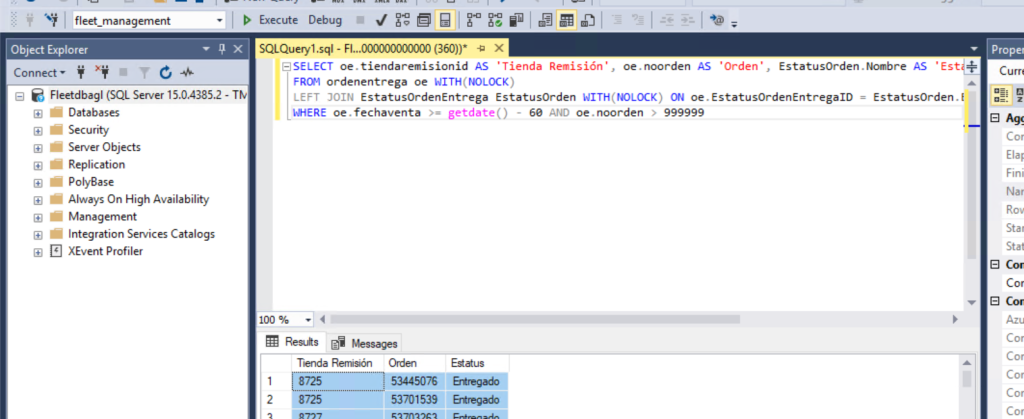The height and width of the screenshot is (419, 1024).
Task: Expand the XEvent Profiler node
Action: pyautogui.click(x=38, y=252)
